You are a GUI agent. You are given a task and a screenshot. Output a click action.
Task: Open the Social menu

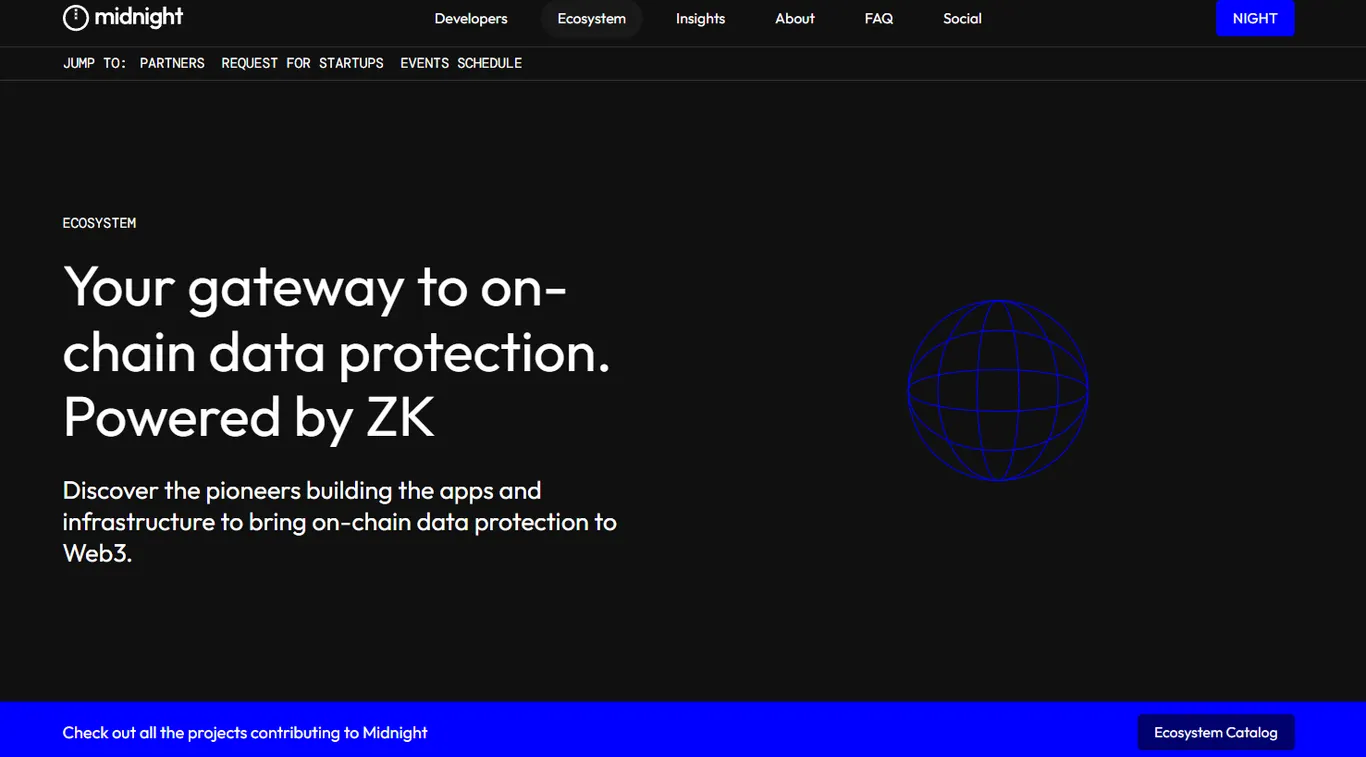click(x=962, y=19)
